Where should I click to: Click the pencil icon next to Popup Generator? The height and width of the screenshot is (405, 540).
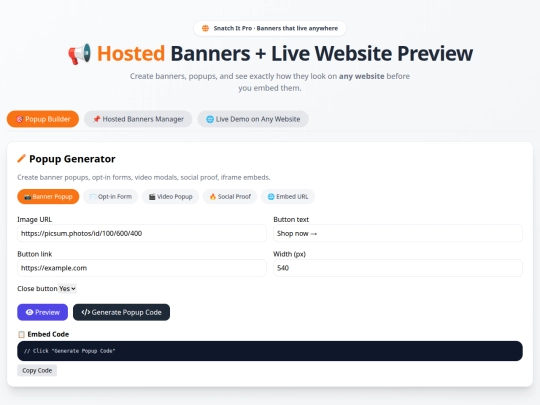pyautogui.click(x=21, y=158)
